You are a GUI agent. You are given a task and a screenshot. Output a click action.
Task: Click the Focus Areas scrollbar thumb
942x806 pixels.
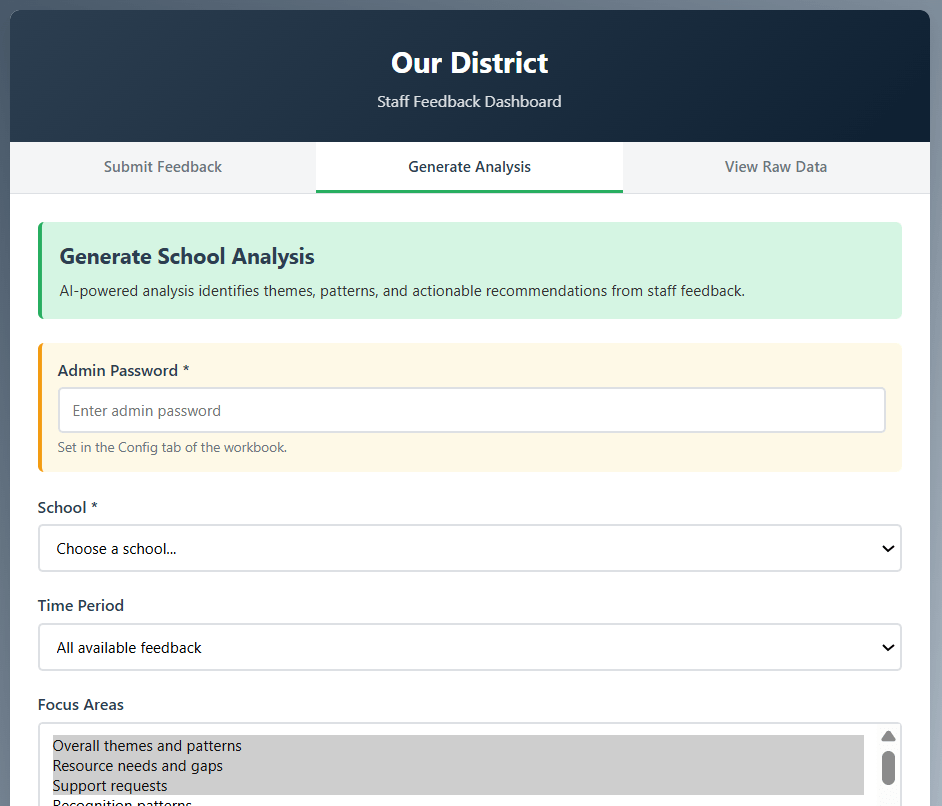click(888, 768)
